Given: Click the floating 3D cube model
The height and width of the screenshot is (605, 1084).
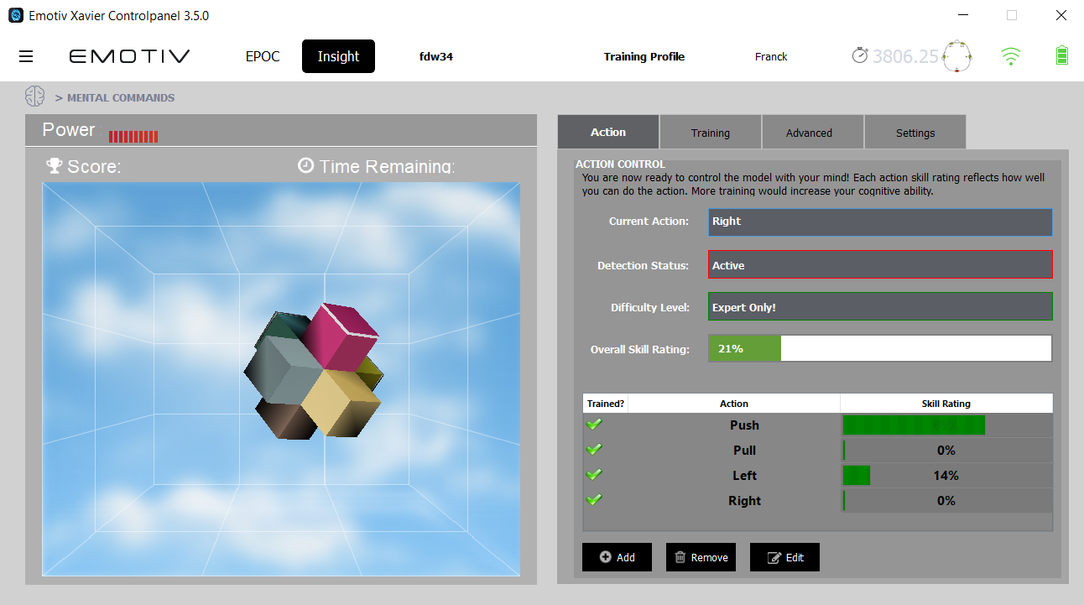Looking at the screenshot, I should [313, 371].
